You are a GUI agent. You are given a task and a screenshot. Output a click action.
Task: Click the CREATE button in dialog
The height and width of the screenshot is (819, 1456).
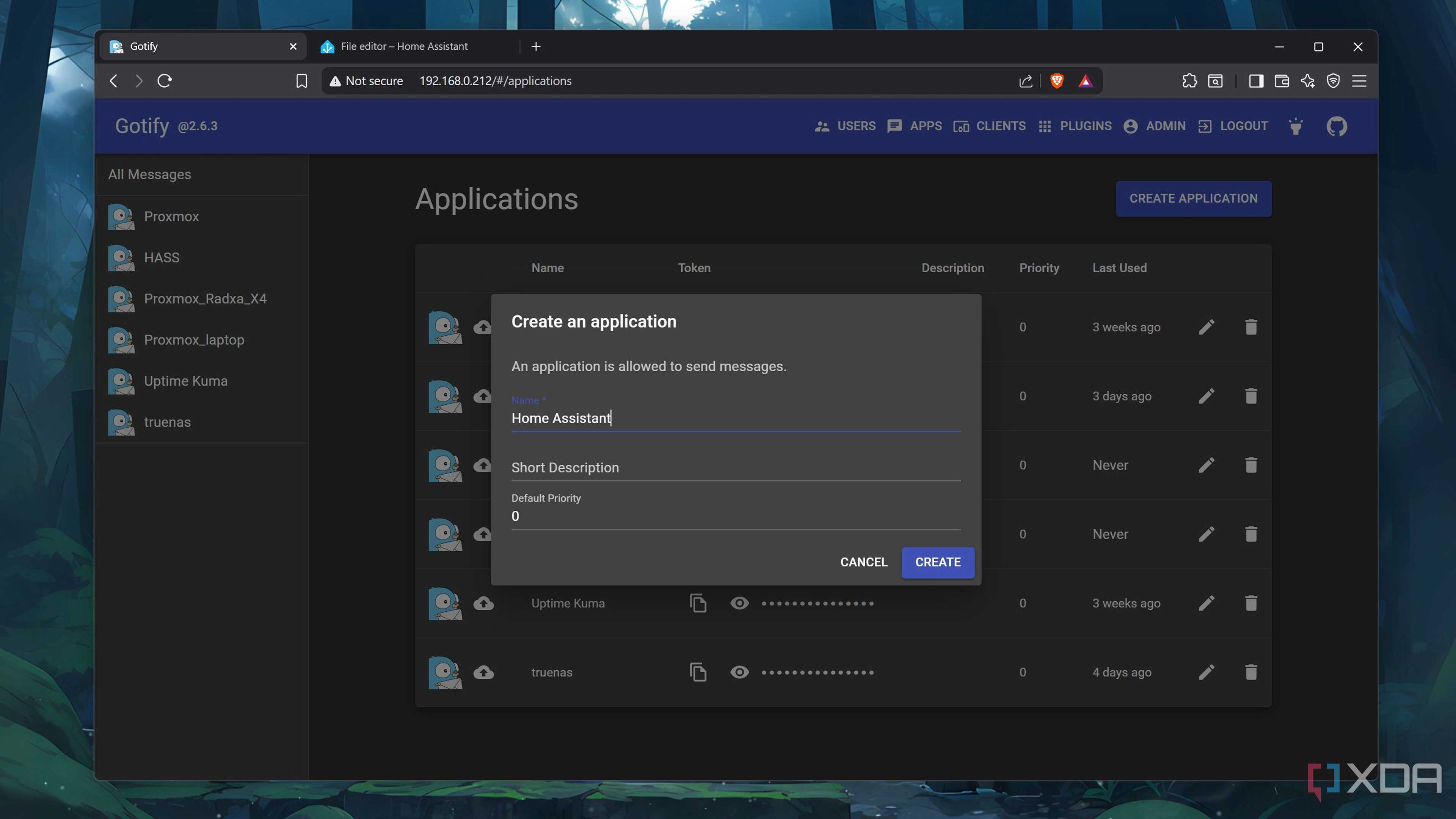[938, 562]
